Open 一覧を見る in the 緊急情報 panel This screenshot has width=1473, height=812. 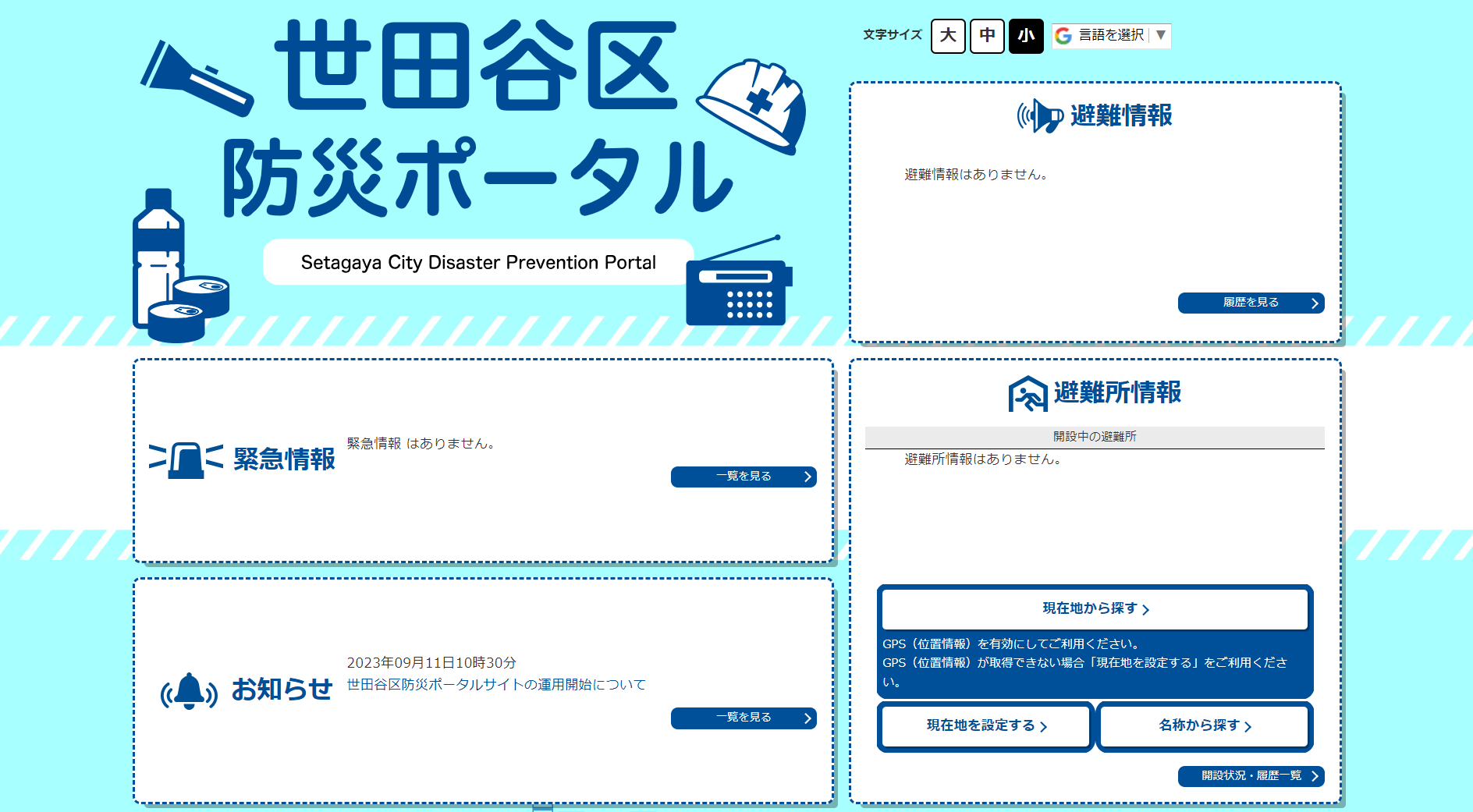pos(744,477)
